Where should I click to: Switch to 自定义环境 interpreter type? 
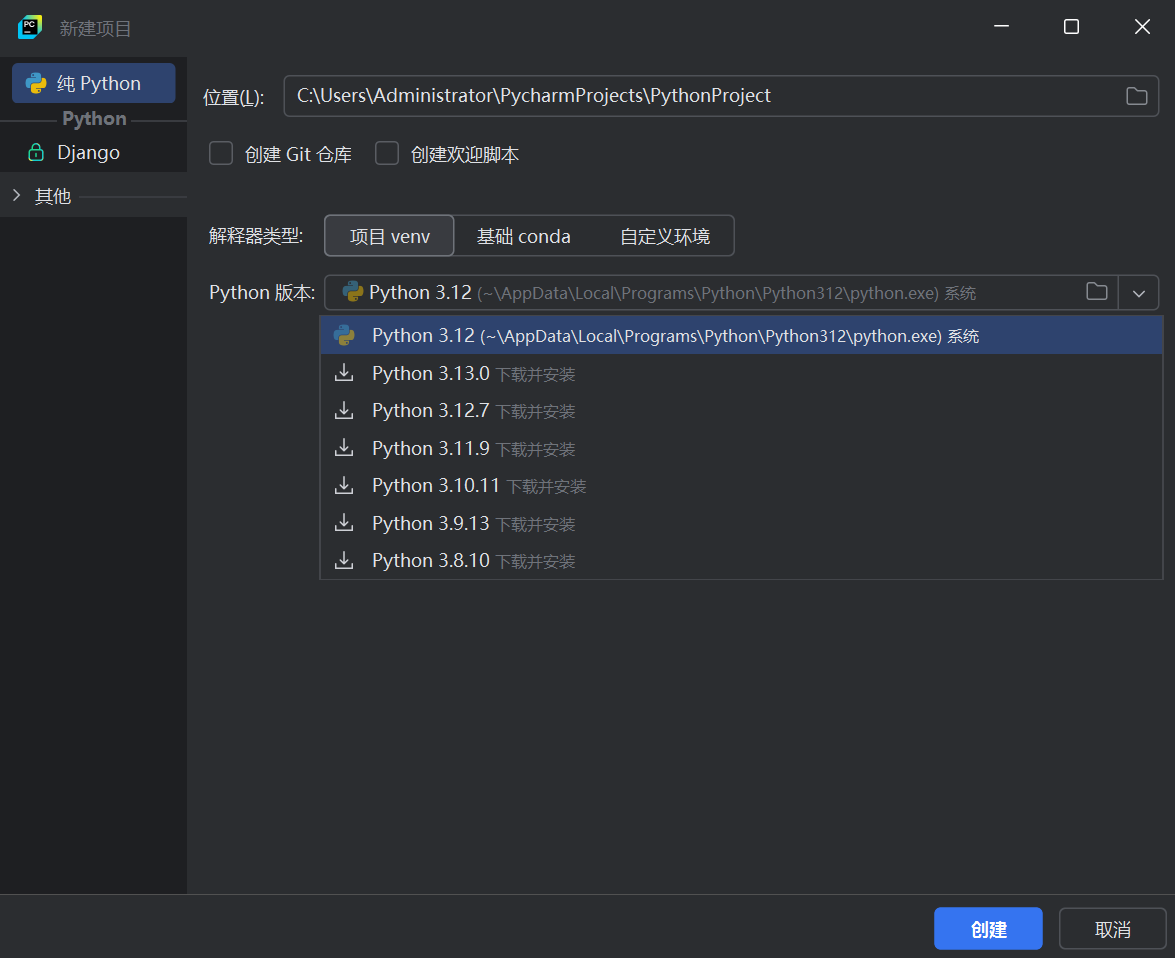[665, 236]
